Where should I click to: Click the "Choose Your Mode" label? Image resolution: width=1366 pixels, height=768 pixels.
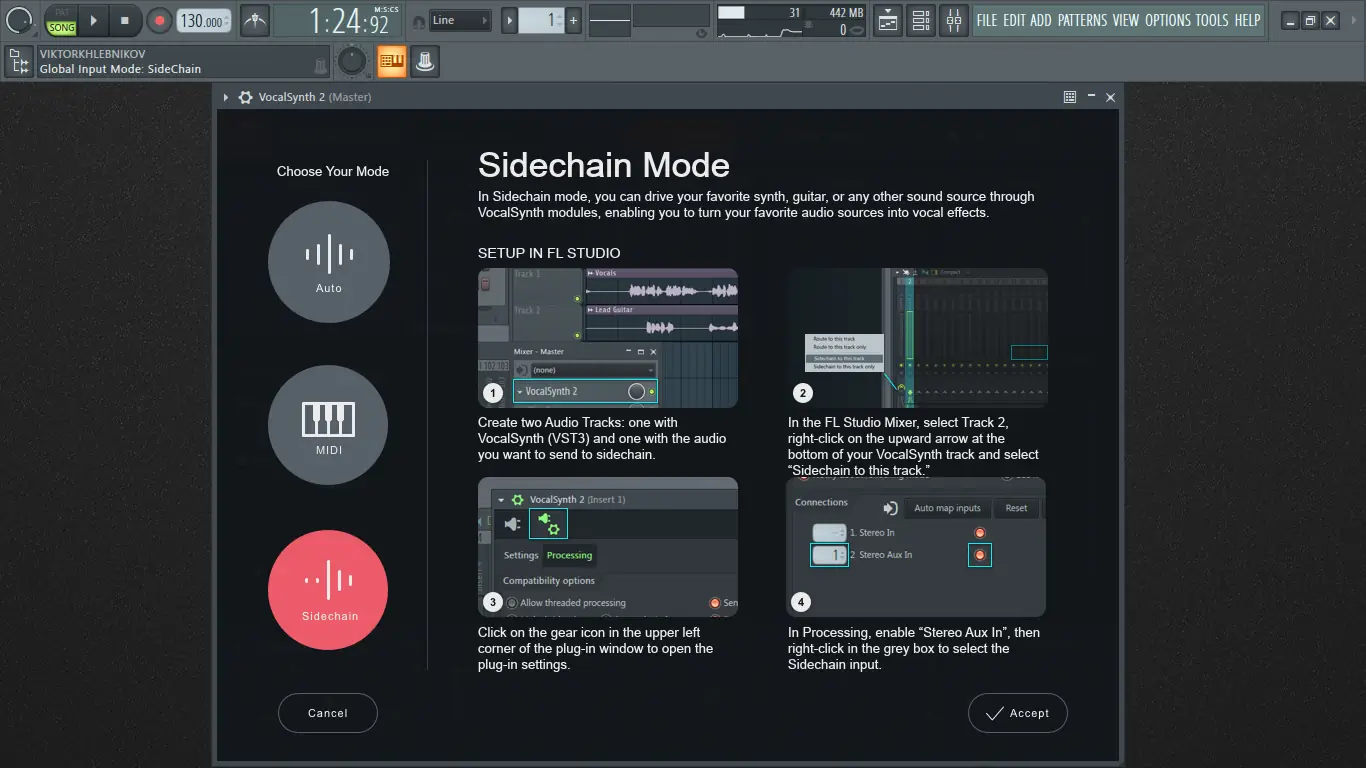coord(333,171)
